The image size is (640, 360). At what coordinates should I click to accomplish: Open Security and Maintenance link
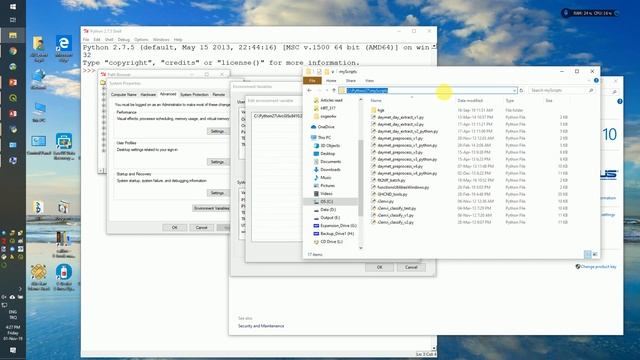pos(261,326)
